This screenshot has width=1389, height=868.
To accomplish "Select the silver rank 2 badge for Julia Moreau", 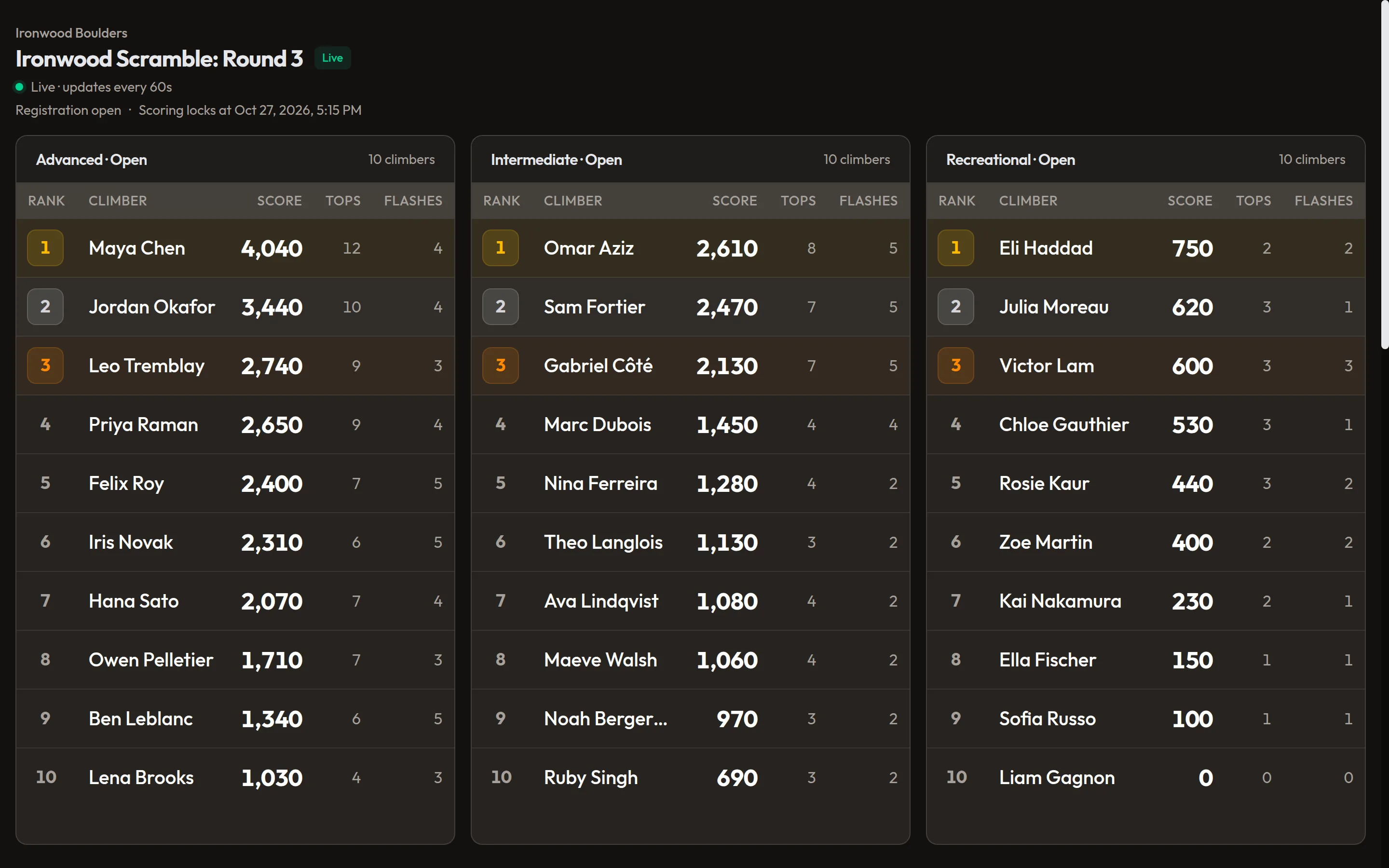I will tap(955, 307).
